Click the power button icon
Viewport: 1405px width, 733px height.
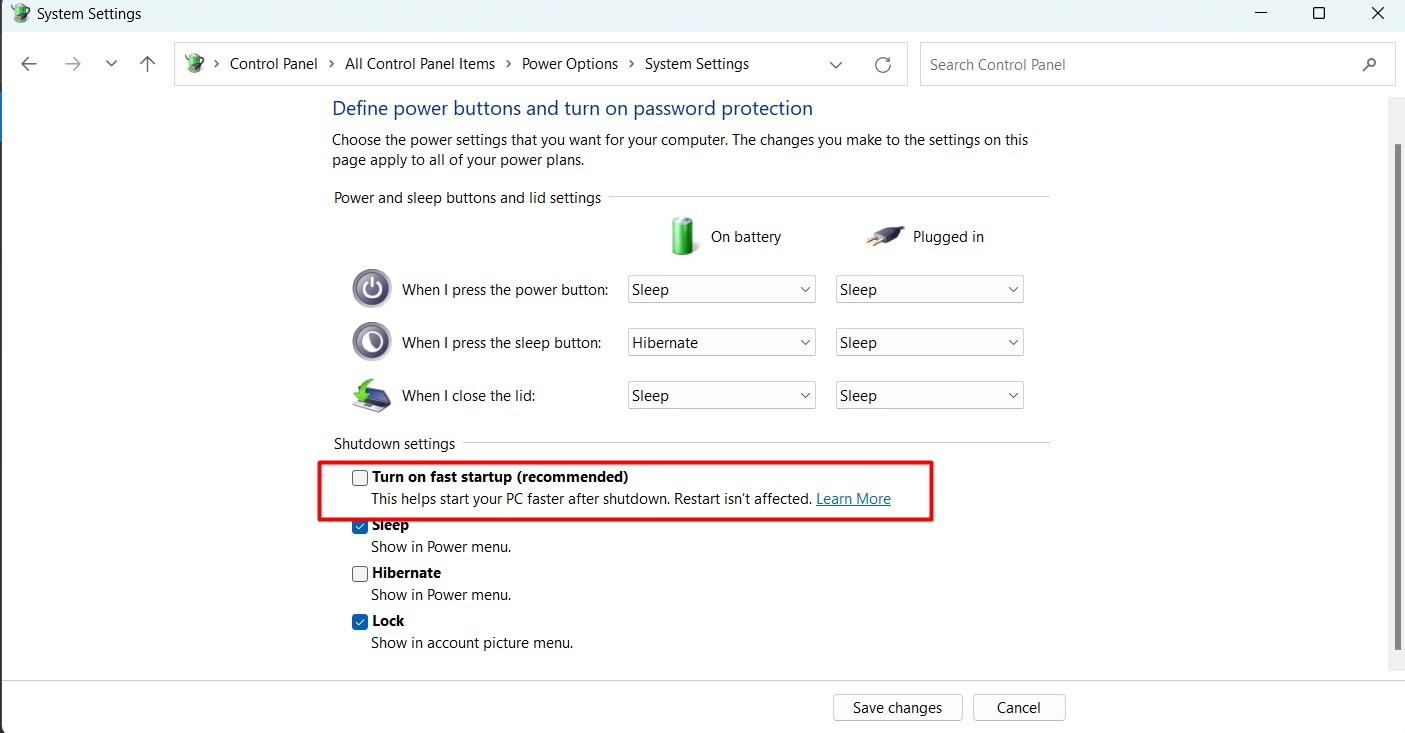point(371,289)
